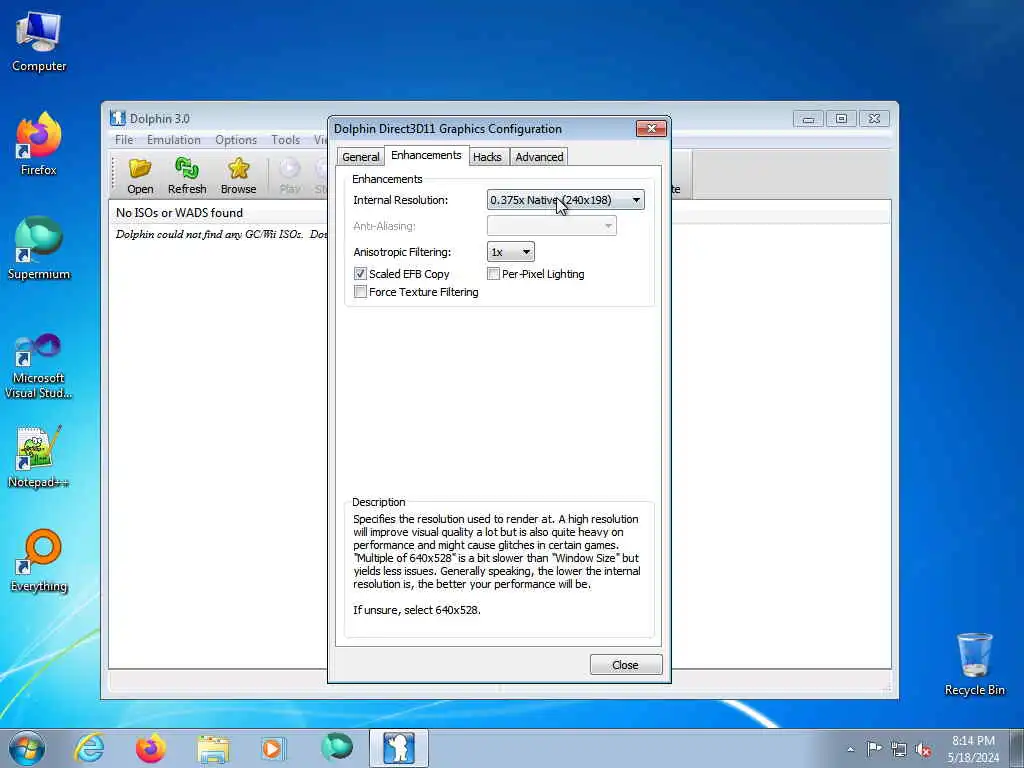Minimize the Dolphin 3.0 main window
Screen dimensions: 1024x768
[808, 119]
